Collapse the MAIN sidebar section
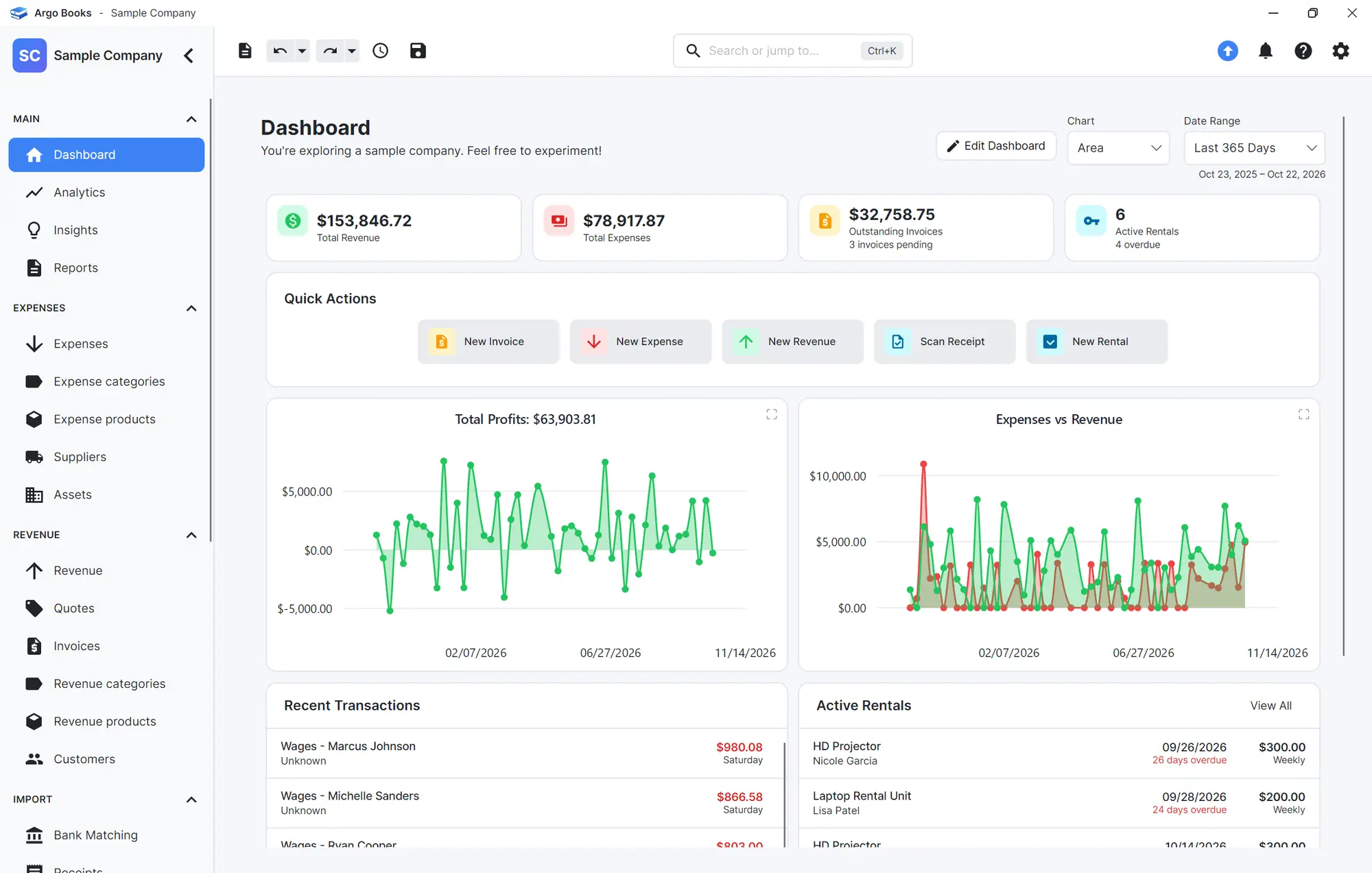The image size is (1372, 873). click(x=191, y=119)
